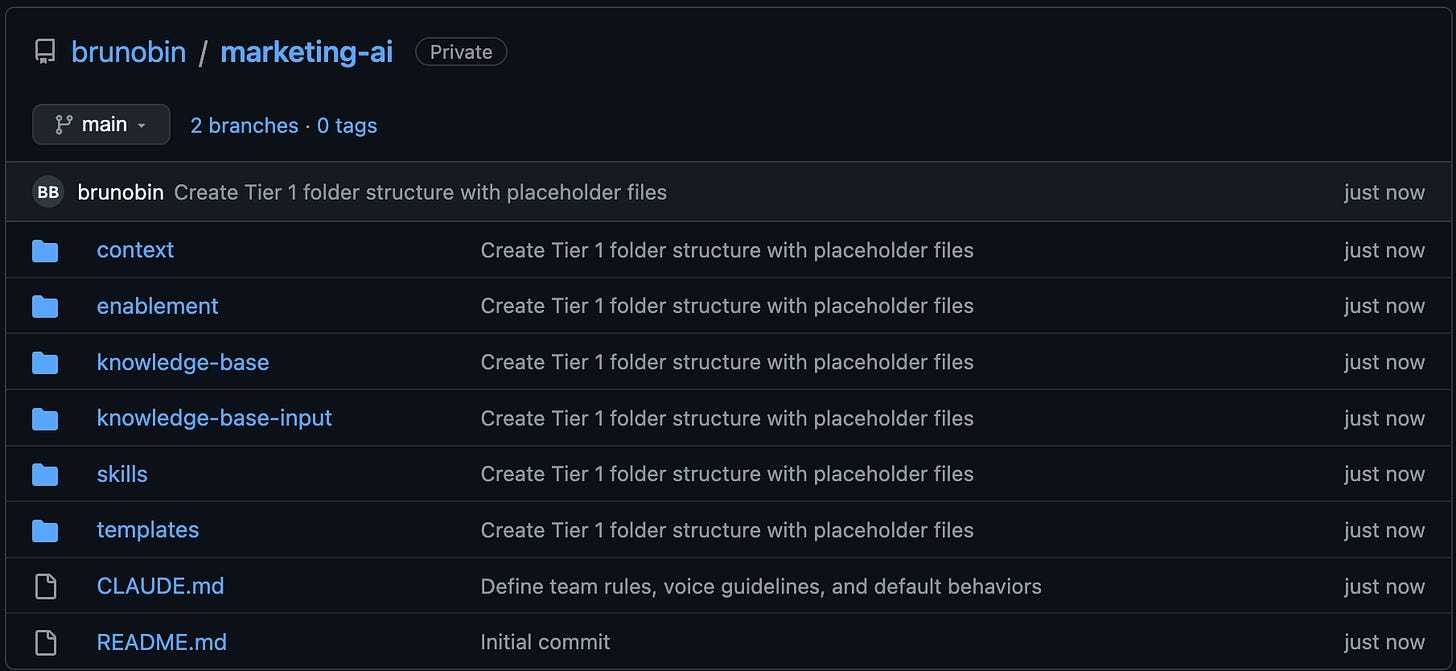
Task: Click the file icon next to CLAUDE.md
Action: pyautogui.click(x=45, y=586)
